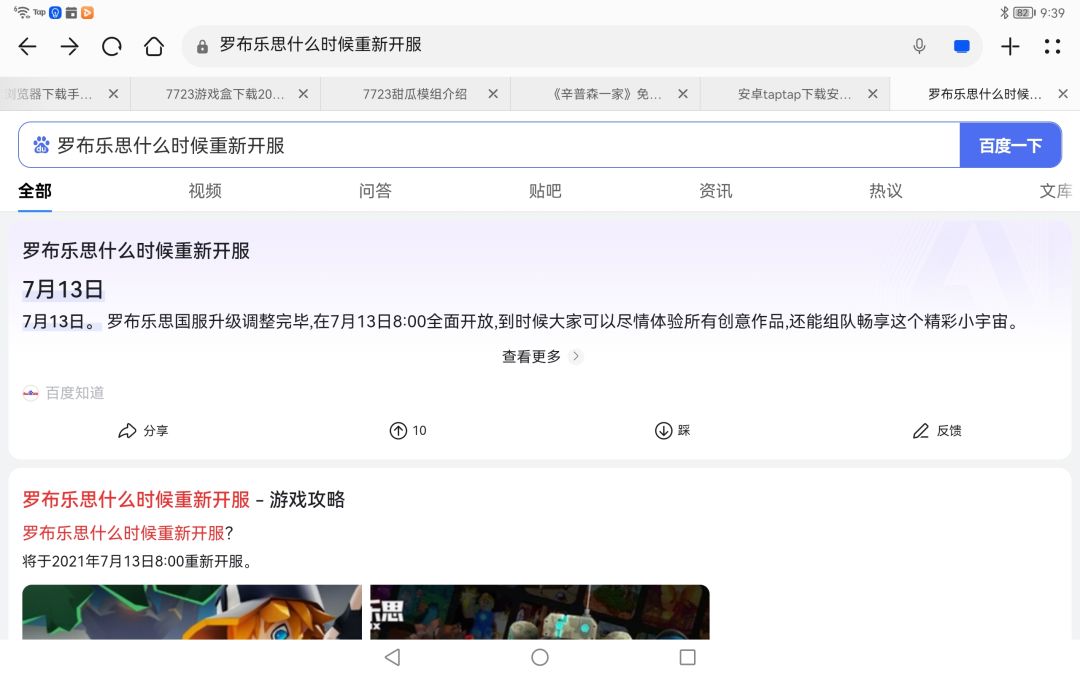The image size is (1080, 675).
Task: Close the 7723甜瓜模组介绍 tab
Action: (493, 94)
